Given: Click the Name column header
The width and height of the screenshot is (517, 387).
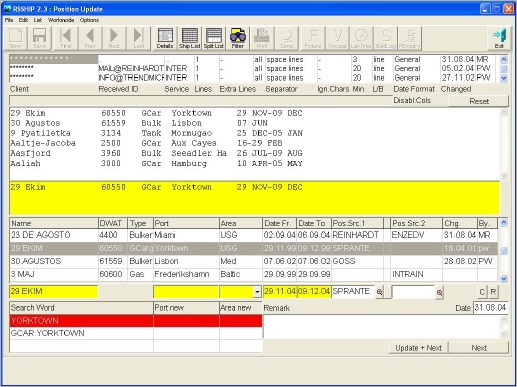Looking at the screenshot, I should click(x=54, y=223).
